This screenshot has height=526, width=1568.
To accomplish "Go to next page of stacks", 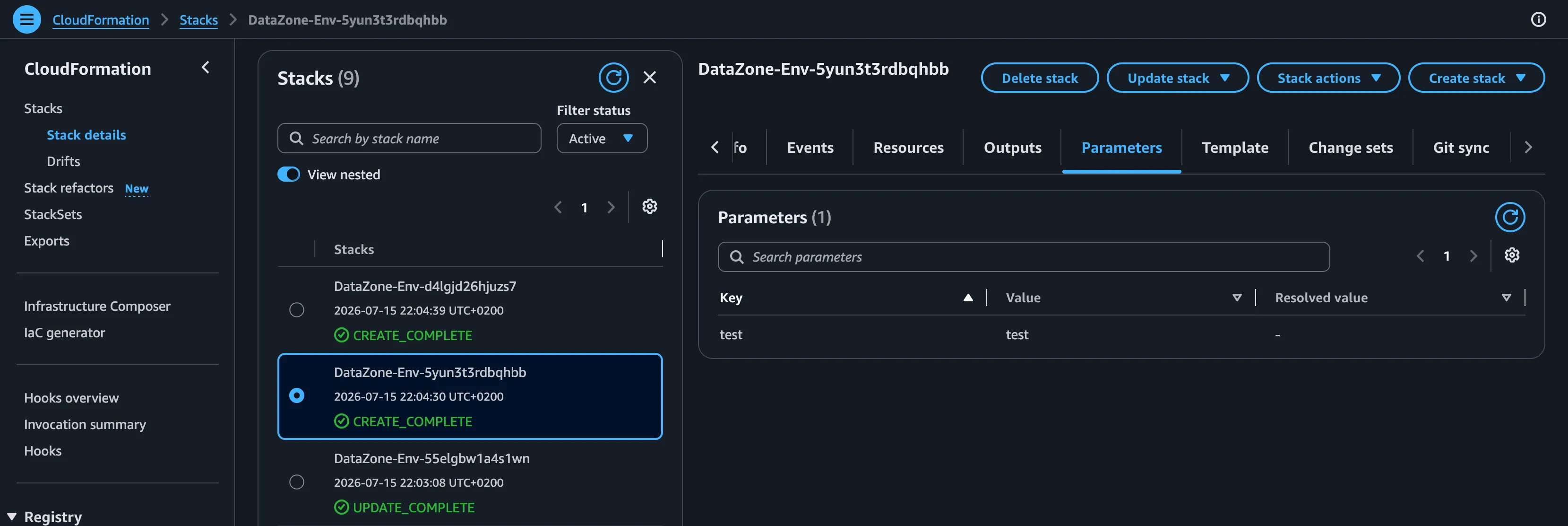I will point(611,208).
